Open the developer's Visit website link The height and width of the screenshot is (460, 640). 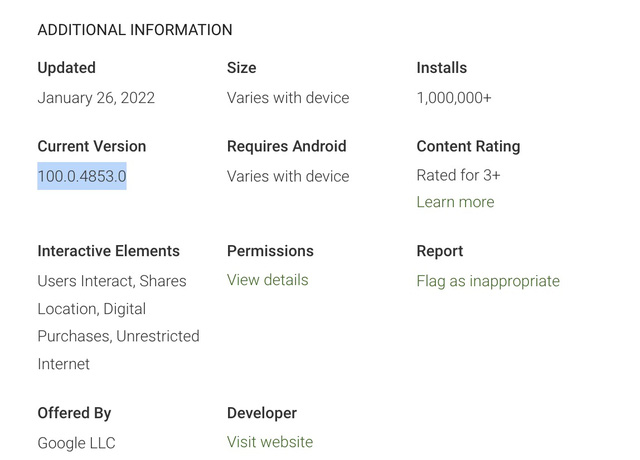pyautogui.click(x=269, y=442)
